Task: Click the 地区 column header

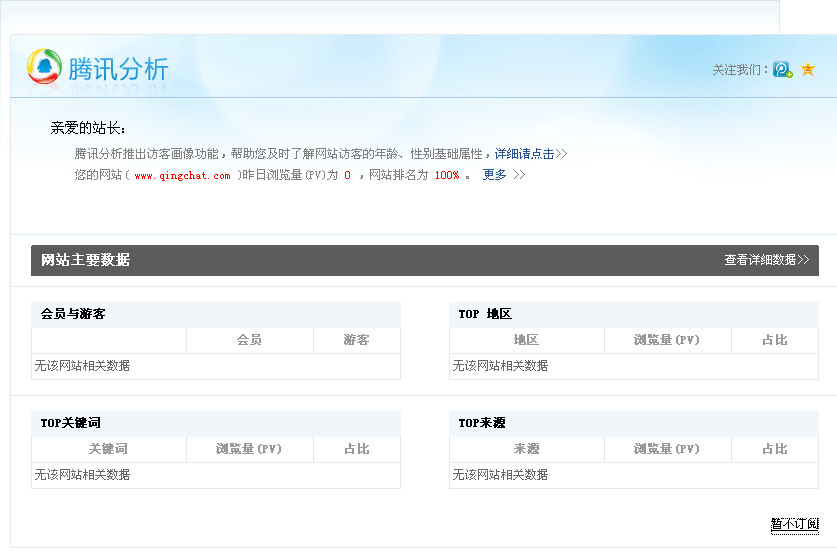Action: [526, 340]
